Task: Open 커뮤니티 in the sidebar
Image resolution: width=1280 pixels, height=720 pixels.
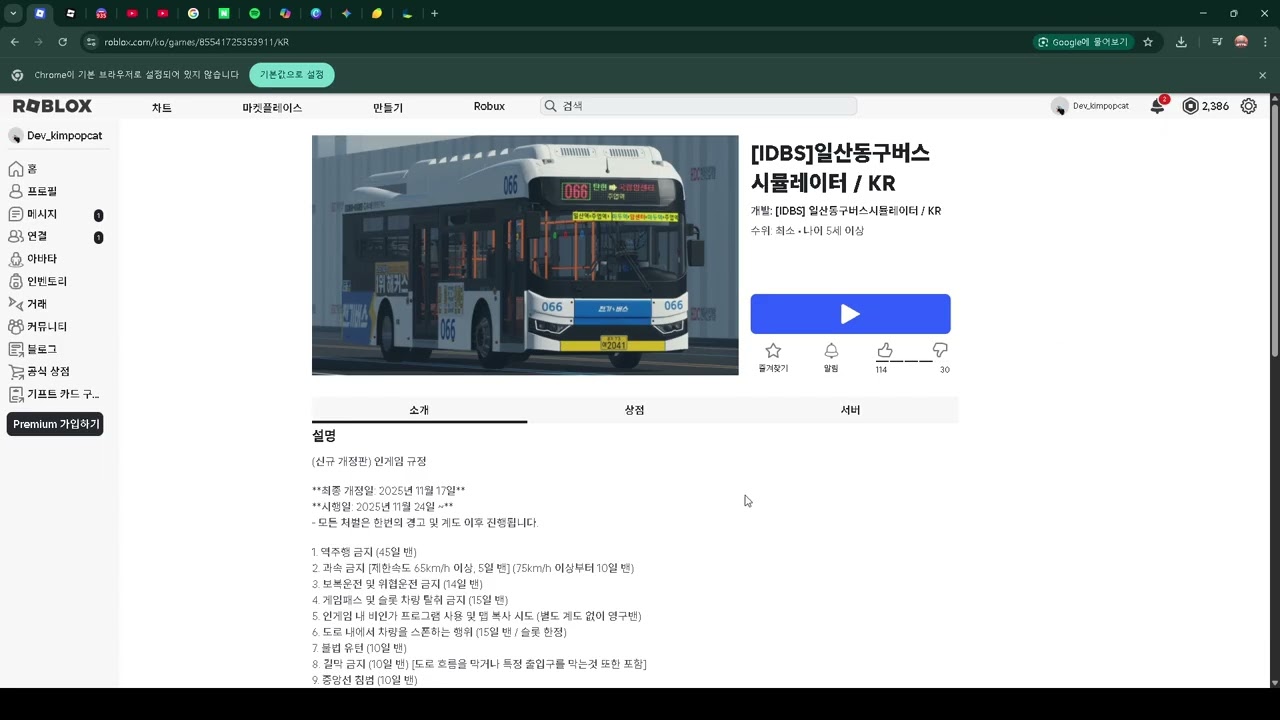Action: click(x=38, y=327)
